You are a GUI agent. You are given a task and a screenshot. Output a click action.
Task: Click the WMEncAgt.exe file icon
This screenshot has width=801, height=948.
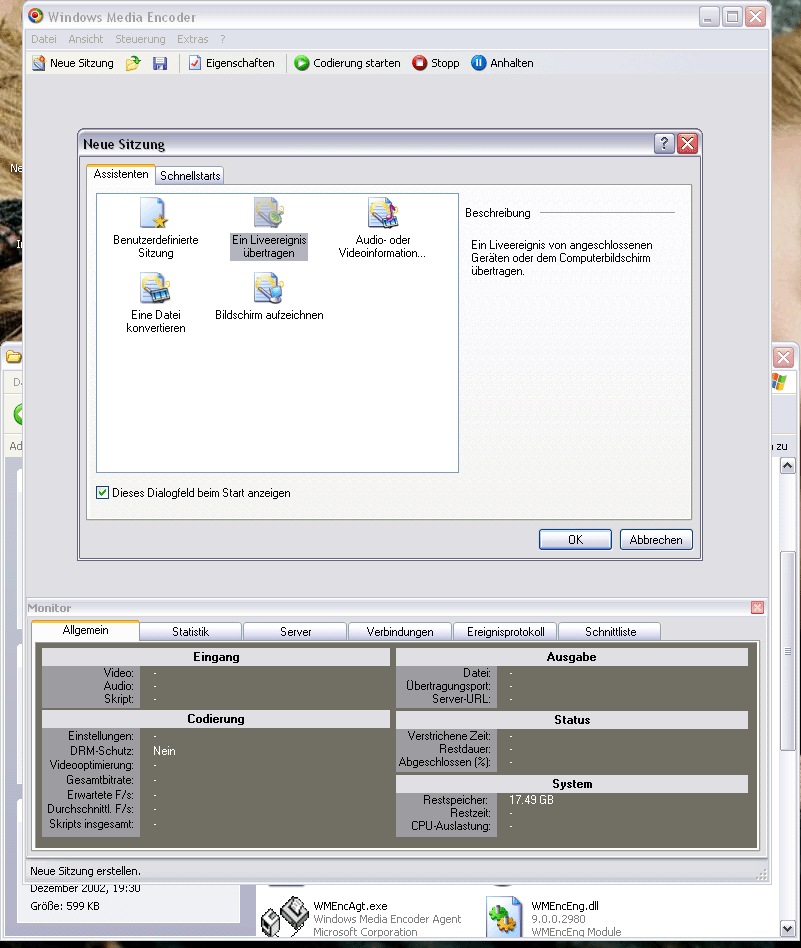[284, 917]
